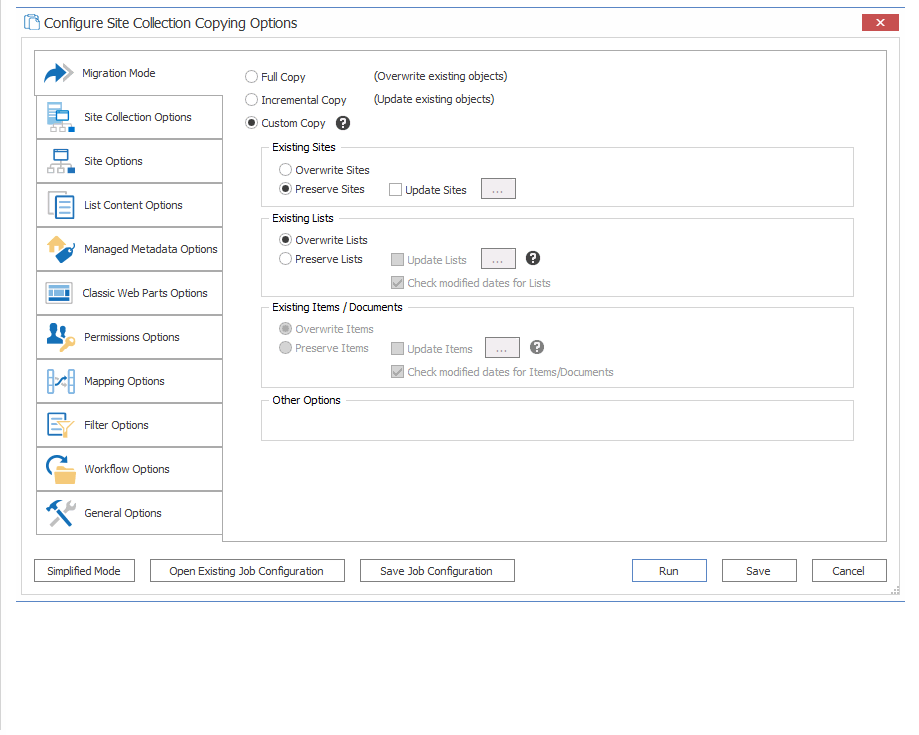Click the browse button beside Update Sites
This screenshot has height=735, width=919.
point(498,188)
